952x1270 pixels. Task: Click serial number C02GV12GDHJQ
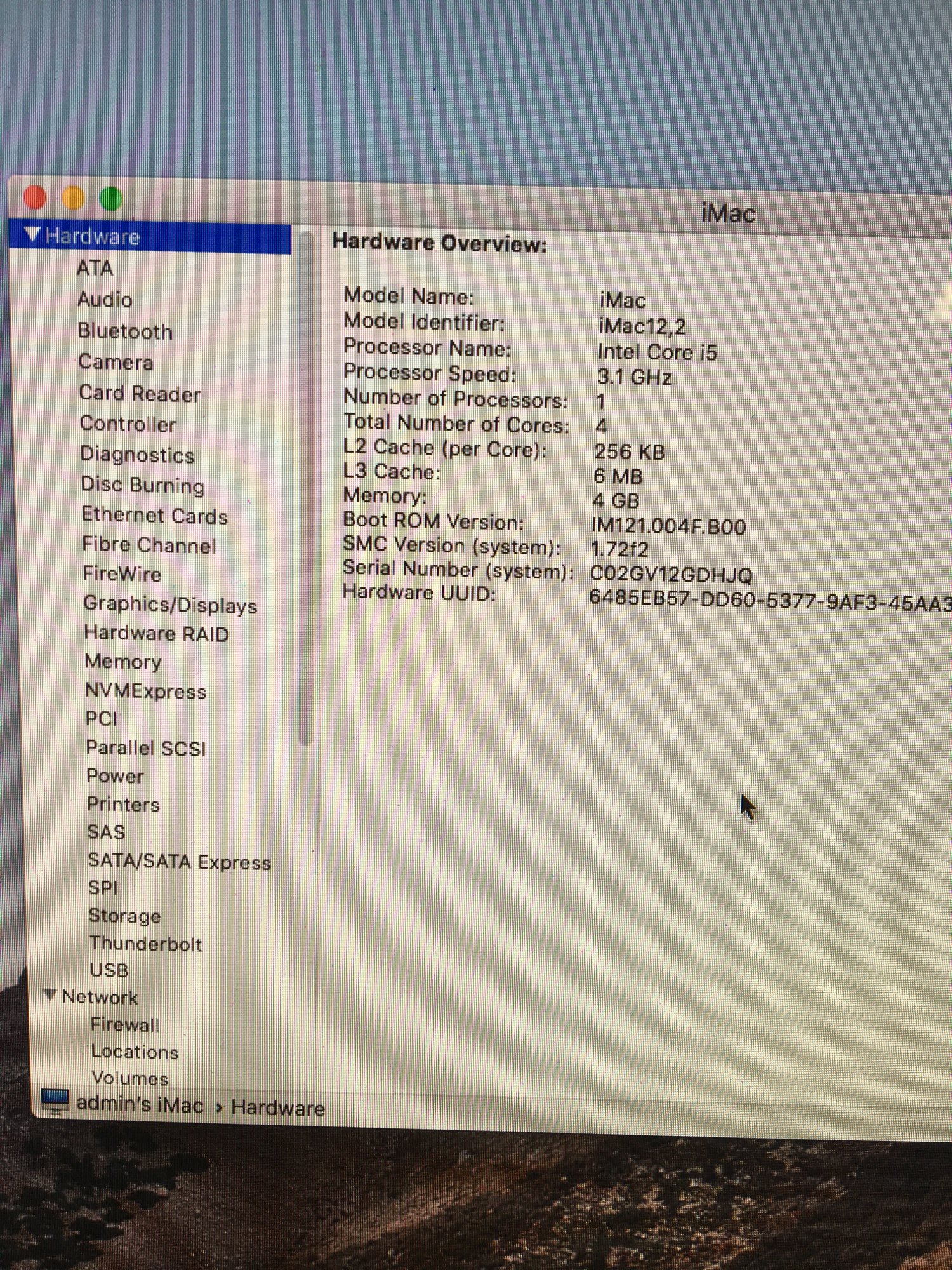click(671, 575)
